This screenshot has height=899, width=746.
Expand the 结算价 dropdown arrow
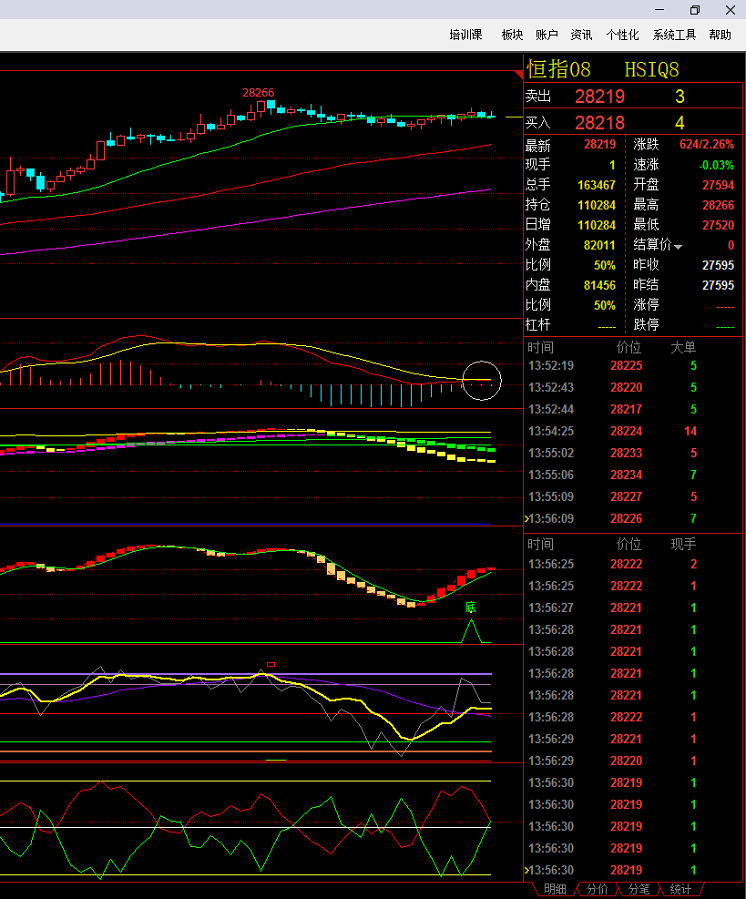[x=678, y=246]
